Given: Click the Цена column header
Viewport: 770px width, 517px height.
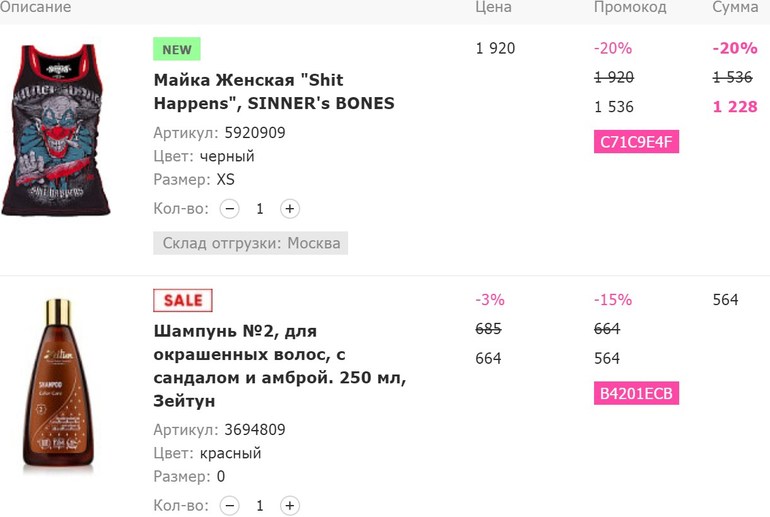Looking at the screenshot, I should [x=493, y=7].
